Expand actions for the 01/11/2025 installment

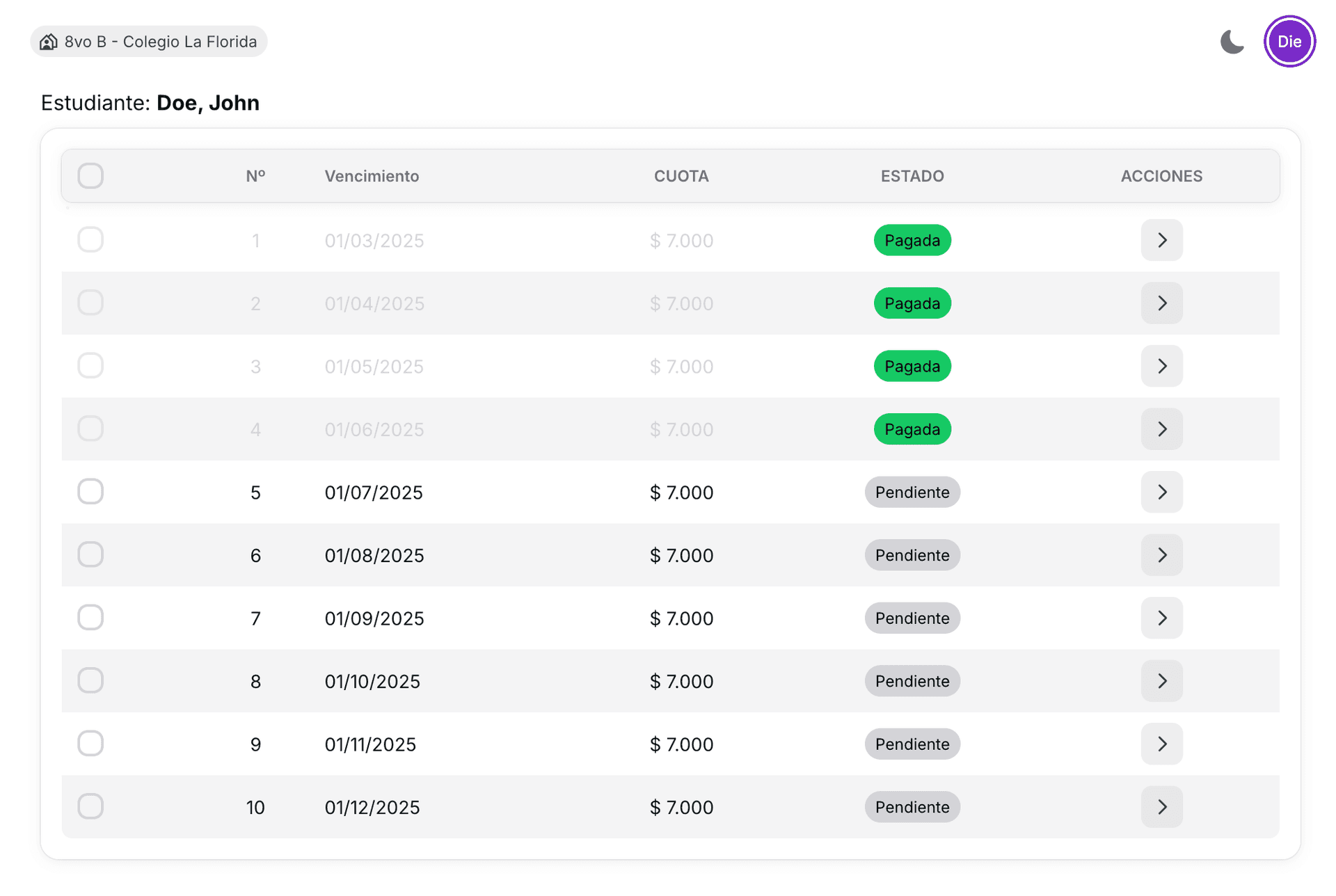(1162, 744)
